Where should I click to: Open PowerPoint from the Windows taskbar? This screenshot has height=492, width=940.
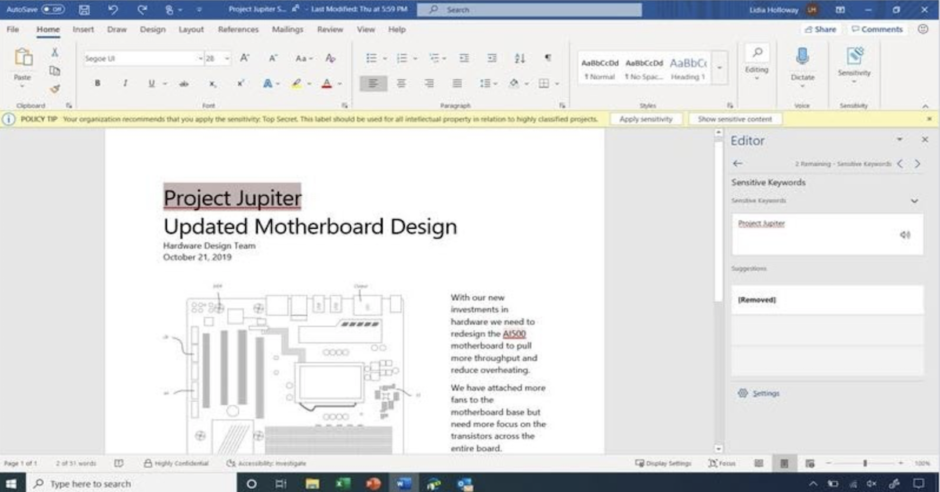pyautogui.click(x=373, y=483)
